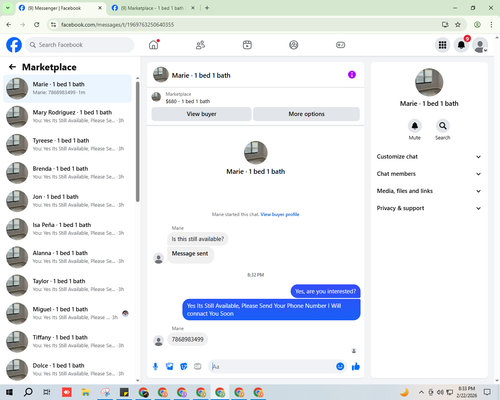Viewport: 500px width, 400px height.
Task: Open the Groups icon in top navigation
Action: (x=294, y=45)
